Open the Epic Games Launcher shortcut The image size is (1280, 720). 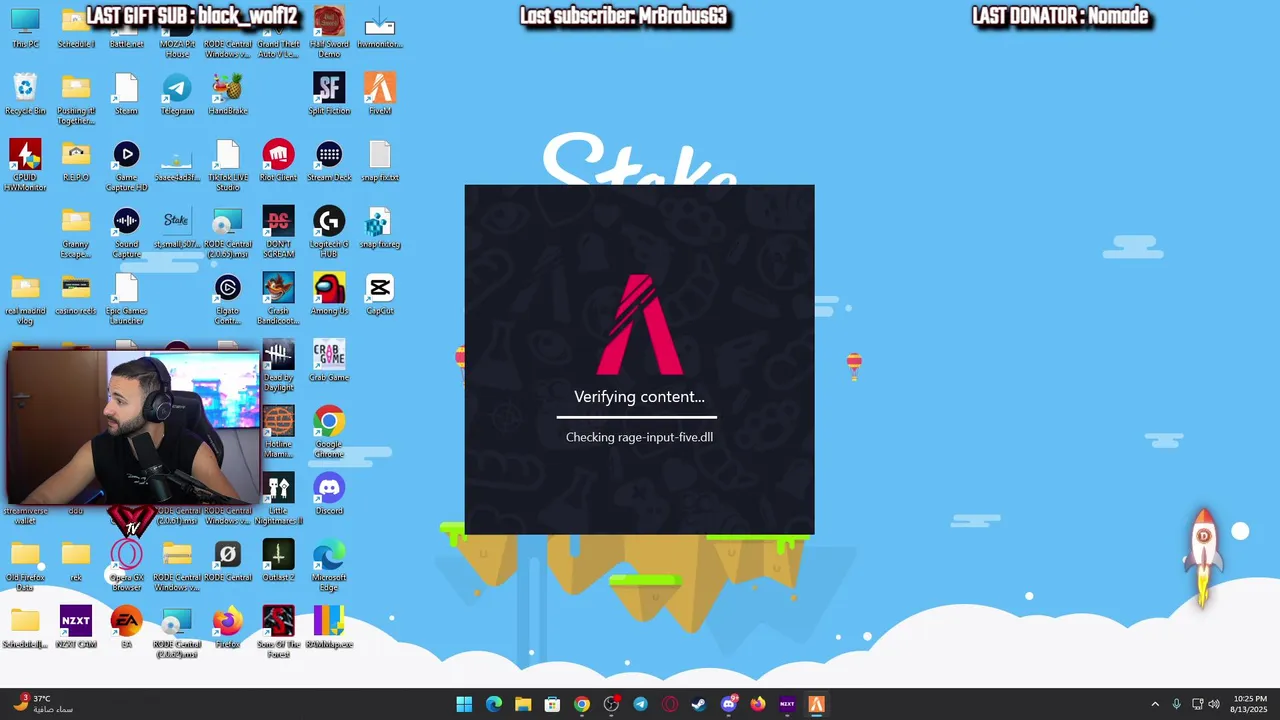[x=126, y=299]
